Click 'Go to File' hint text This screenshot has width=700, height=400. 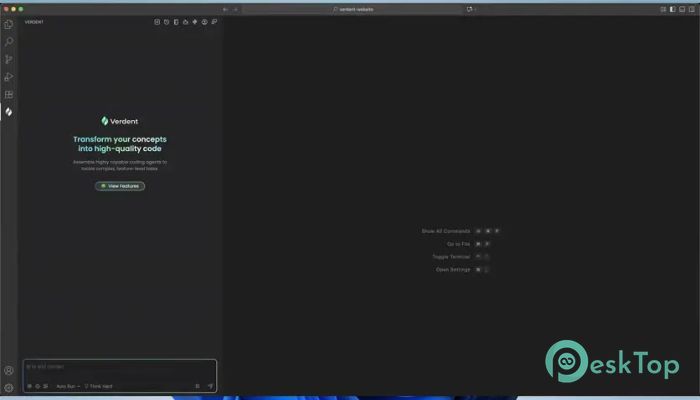(x=458, y=244)
